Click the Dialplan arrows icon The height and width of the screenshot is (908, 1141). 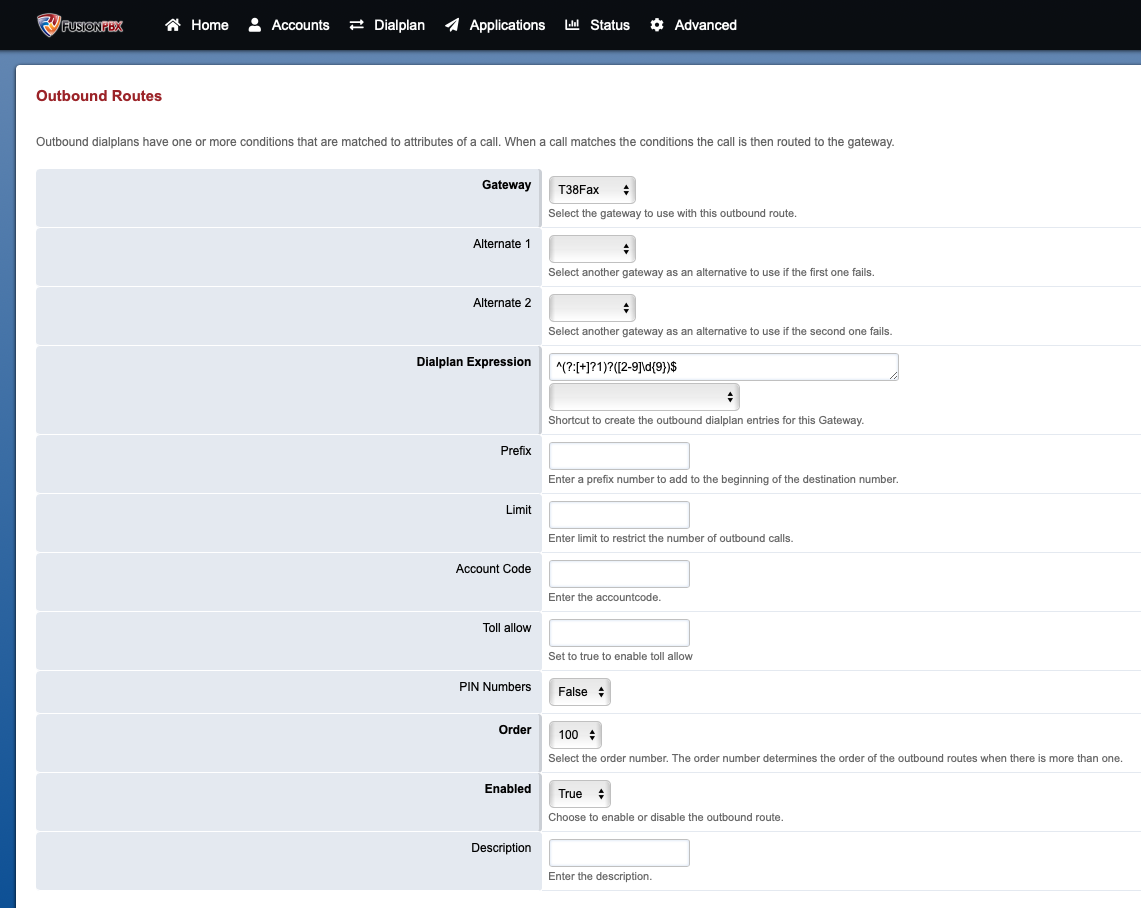[x=357, y=25]
